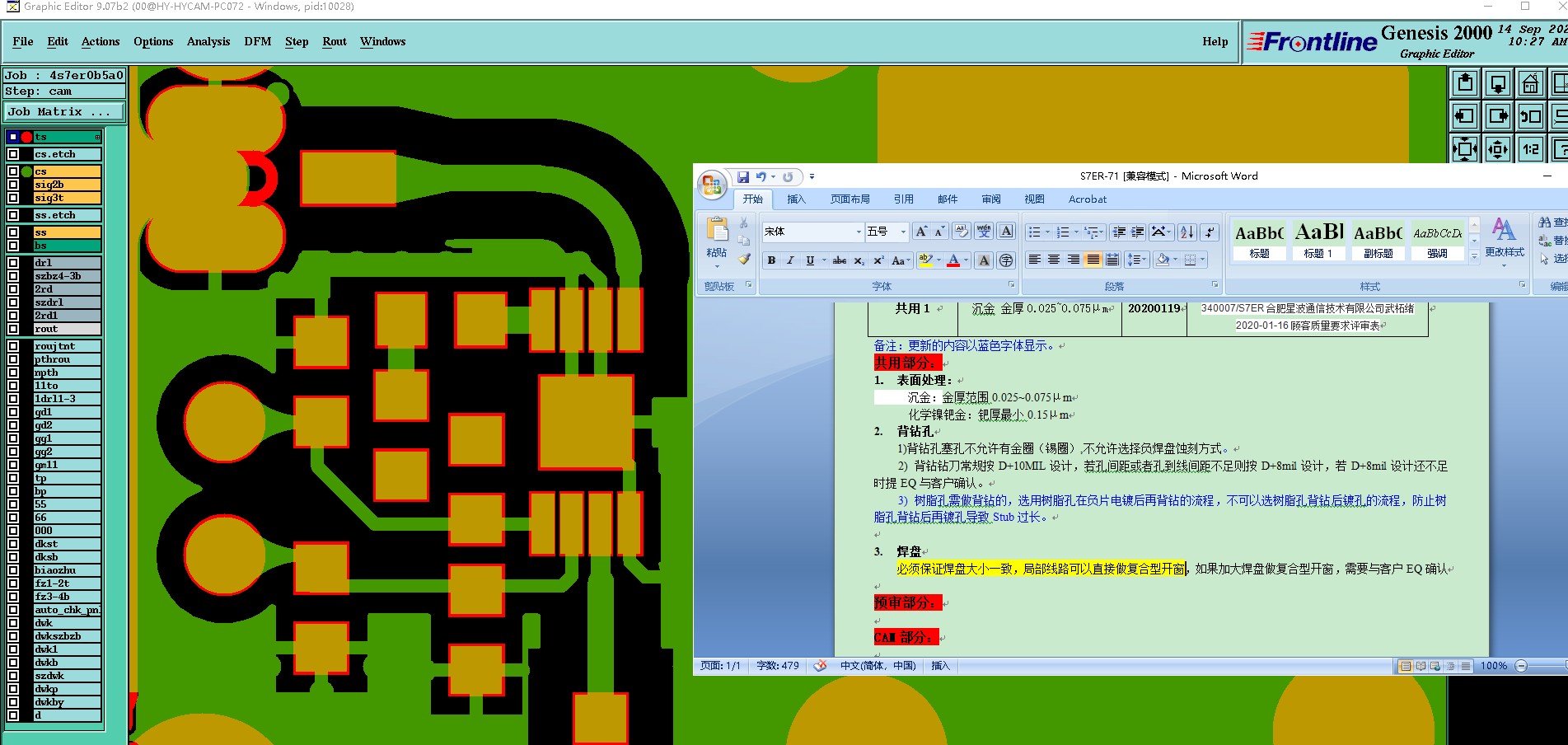The width and height of the screenshot is (1568, 745).
Task: Click the zoom out shrink icon
Action: (x=1498, y=149)
